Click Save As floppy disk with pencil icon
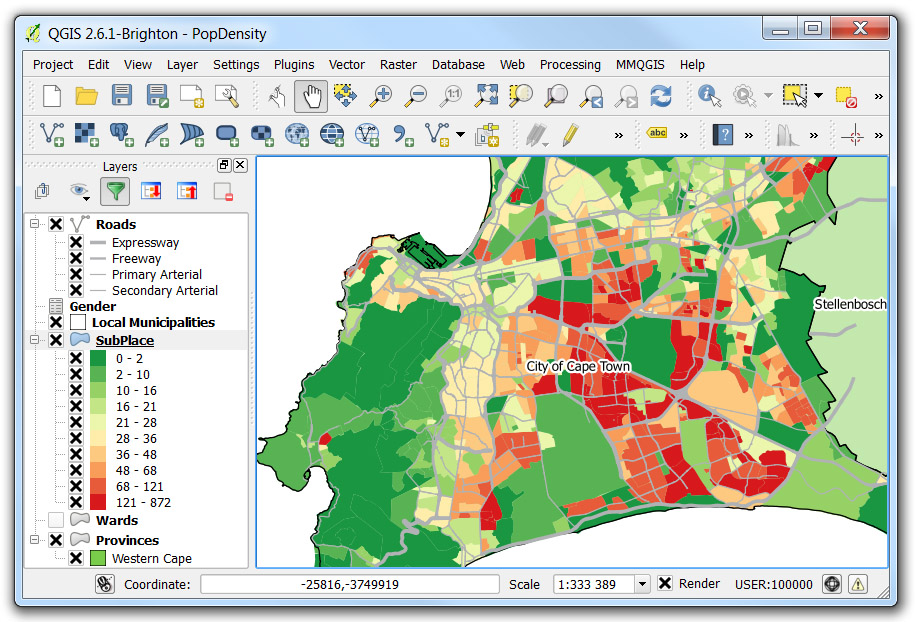 [x=157, y=96]
